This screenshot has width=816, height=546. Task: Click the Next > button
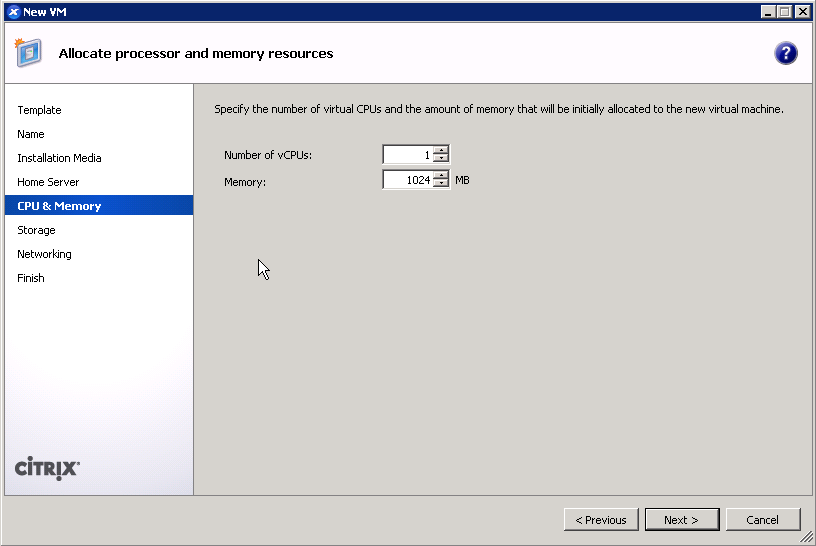[x=682, y=519]
